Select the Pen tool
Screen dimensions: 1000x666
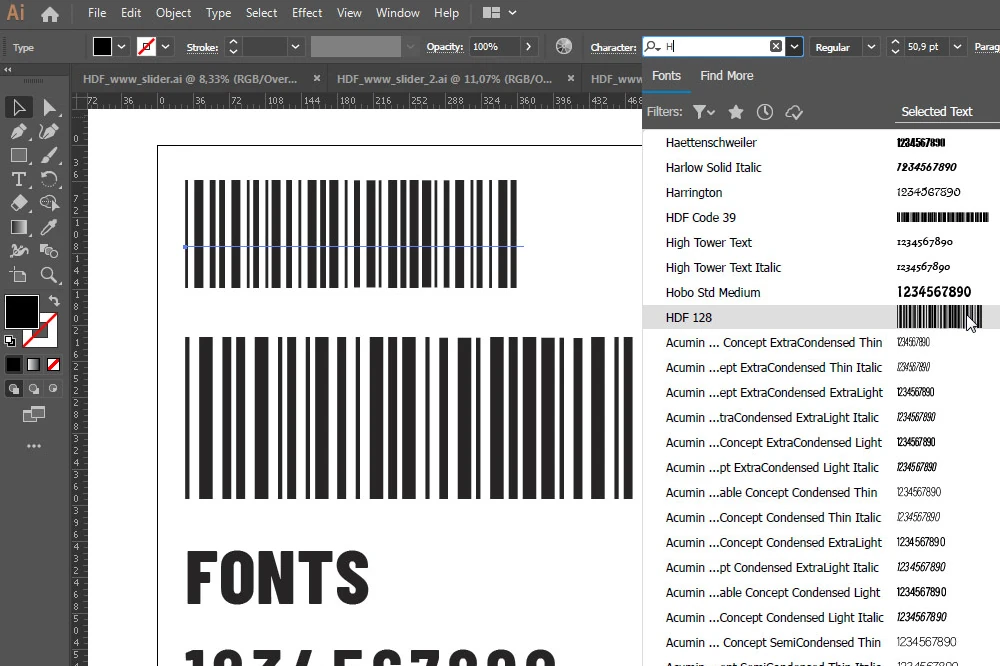pyautogui.click(x=19, y=131)
